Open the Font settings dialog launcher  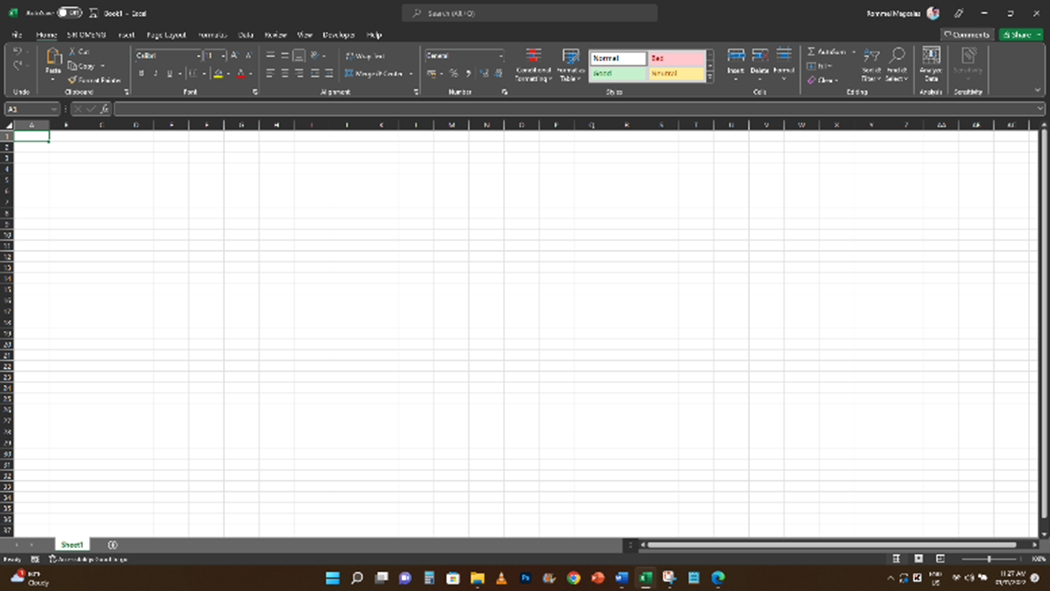(x=255, y=92)
